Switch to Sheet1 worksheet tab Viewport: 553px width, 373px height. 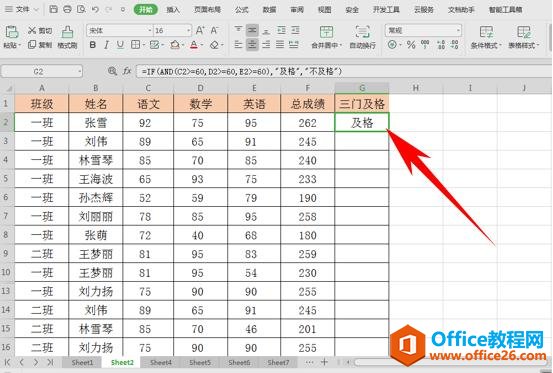point(82,362)
